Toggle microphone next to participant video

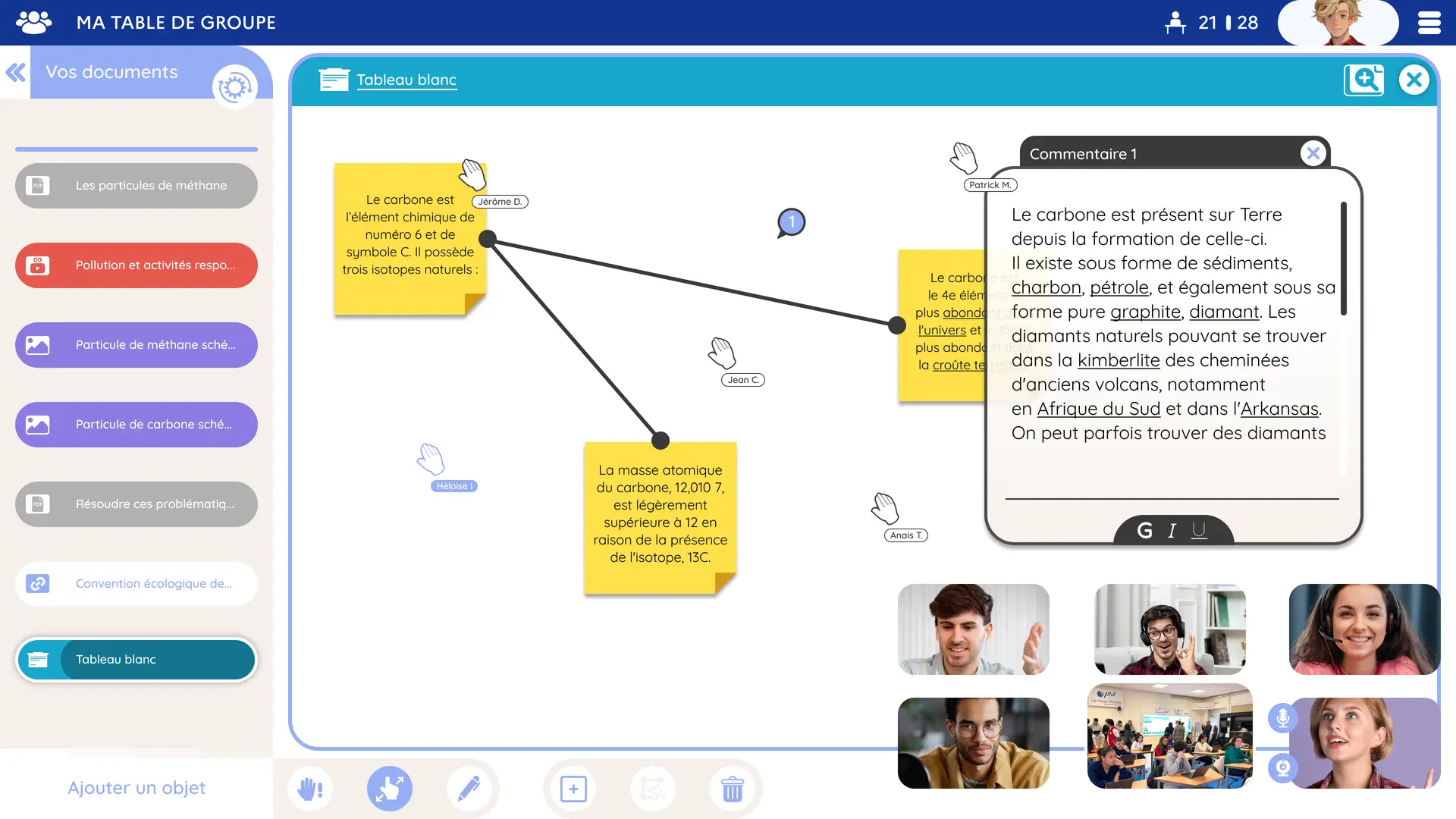pos(1282,717)
